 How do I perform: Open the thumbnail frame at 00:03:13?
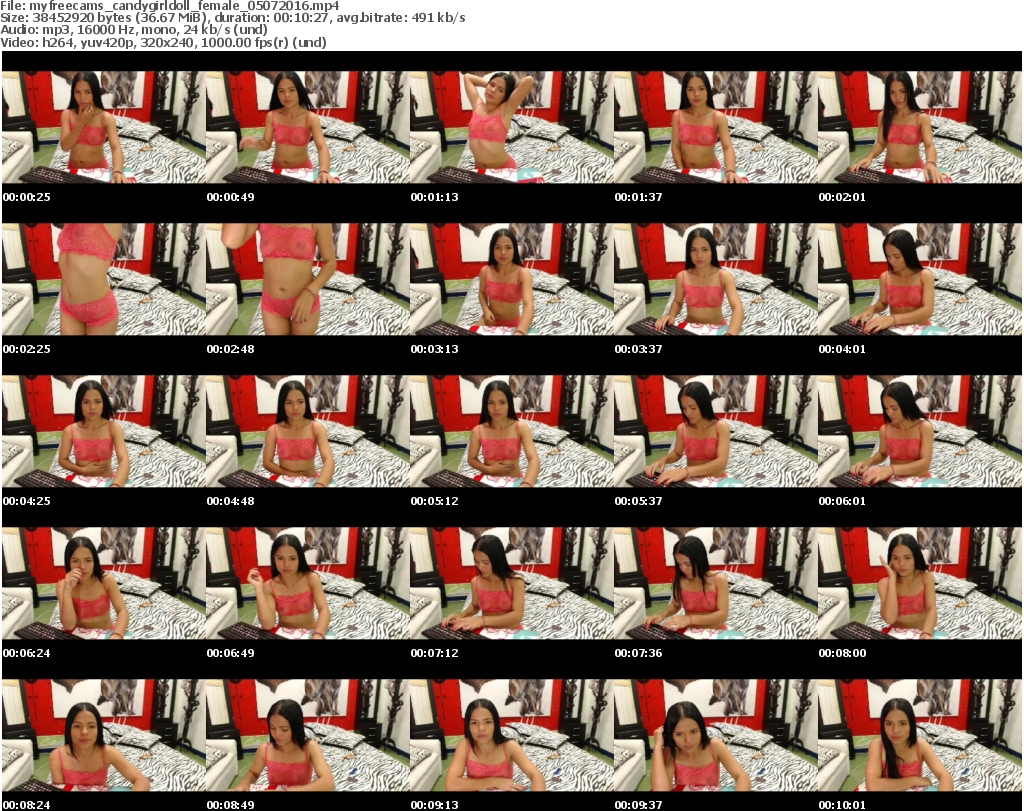(x=511, y=279)
